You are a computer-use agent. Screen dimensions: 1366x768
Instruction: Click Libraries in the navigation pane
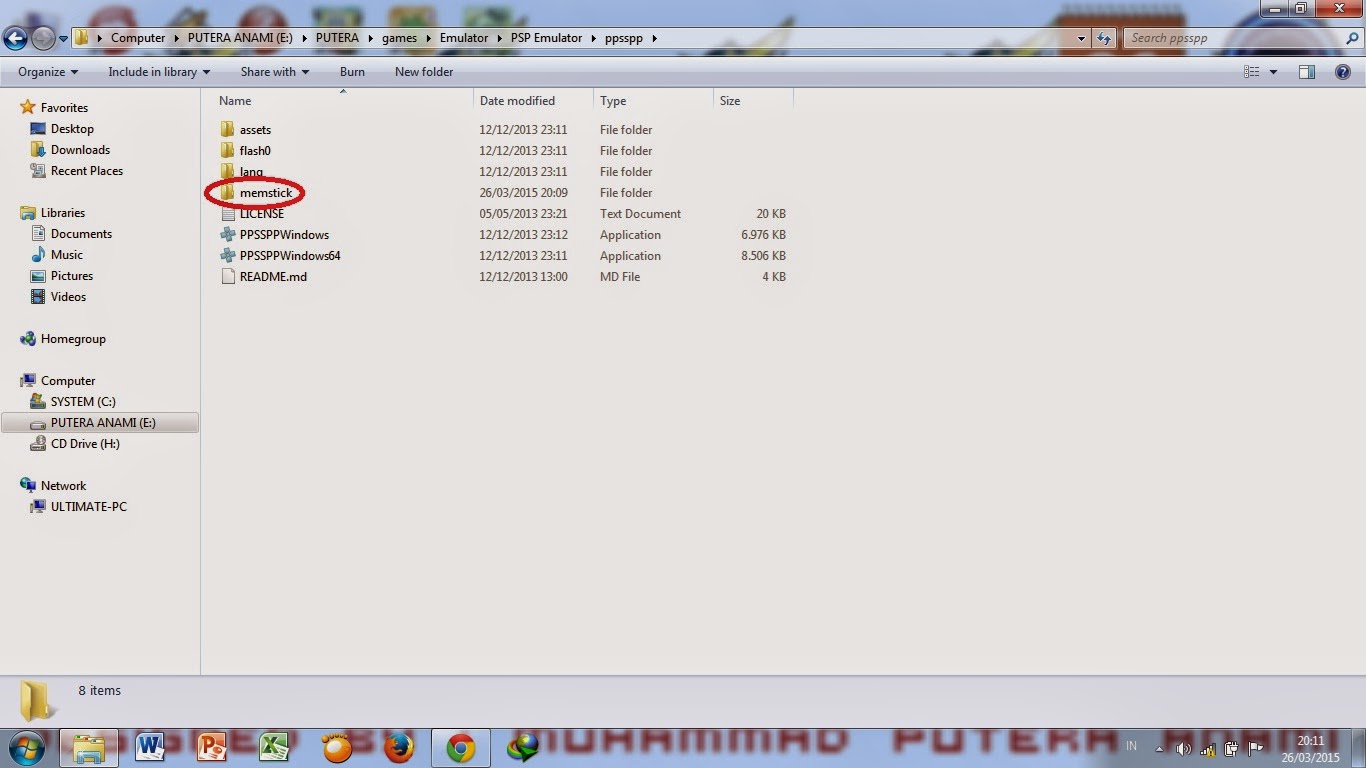(63, 213)
